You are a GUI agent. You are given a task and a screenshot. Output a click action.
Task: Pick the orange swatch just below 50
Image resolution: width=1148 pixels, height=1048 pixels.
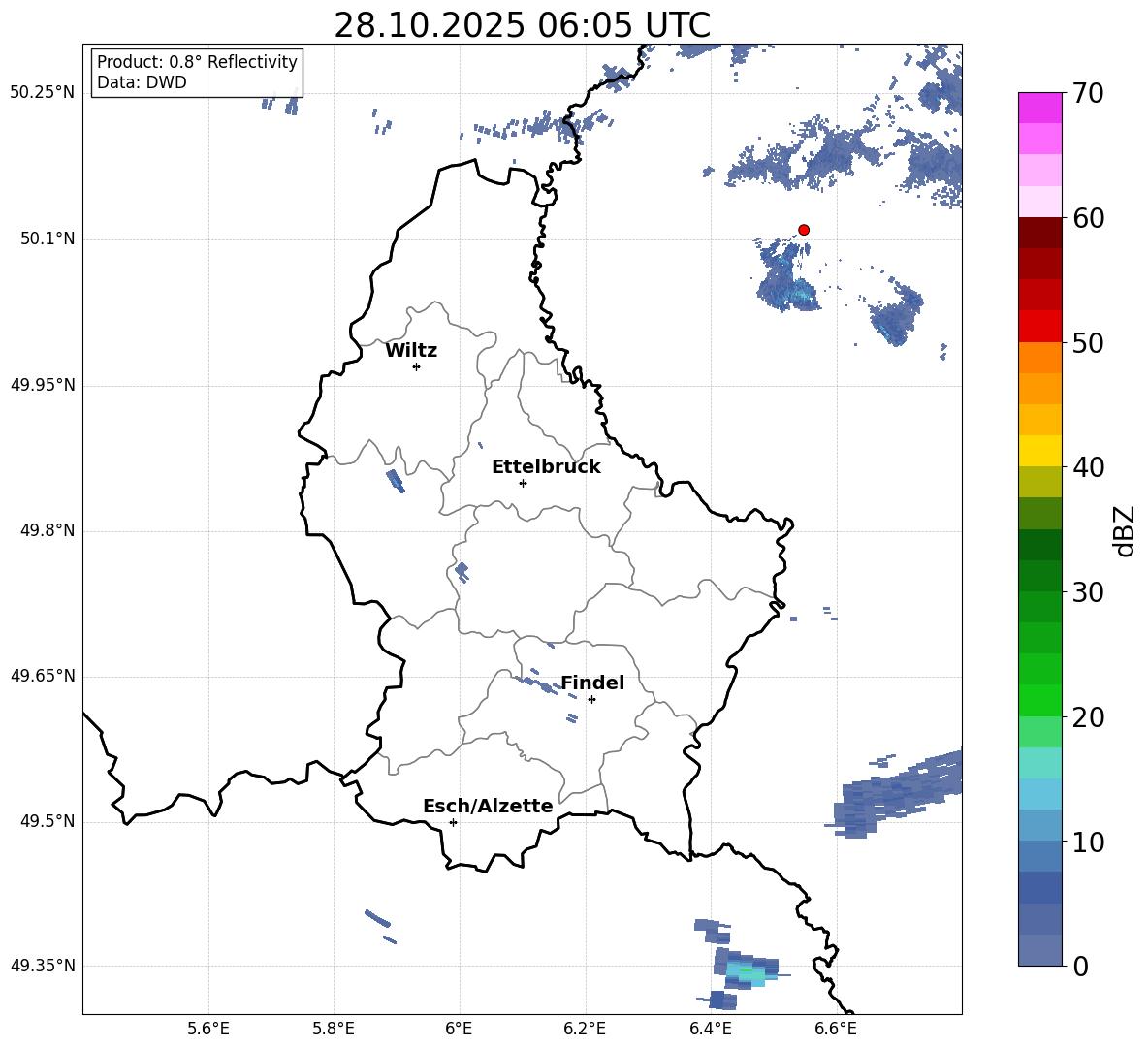tap(1039, 358)
